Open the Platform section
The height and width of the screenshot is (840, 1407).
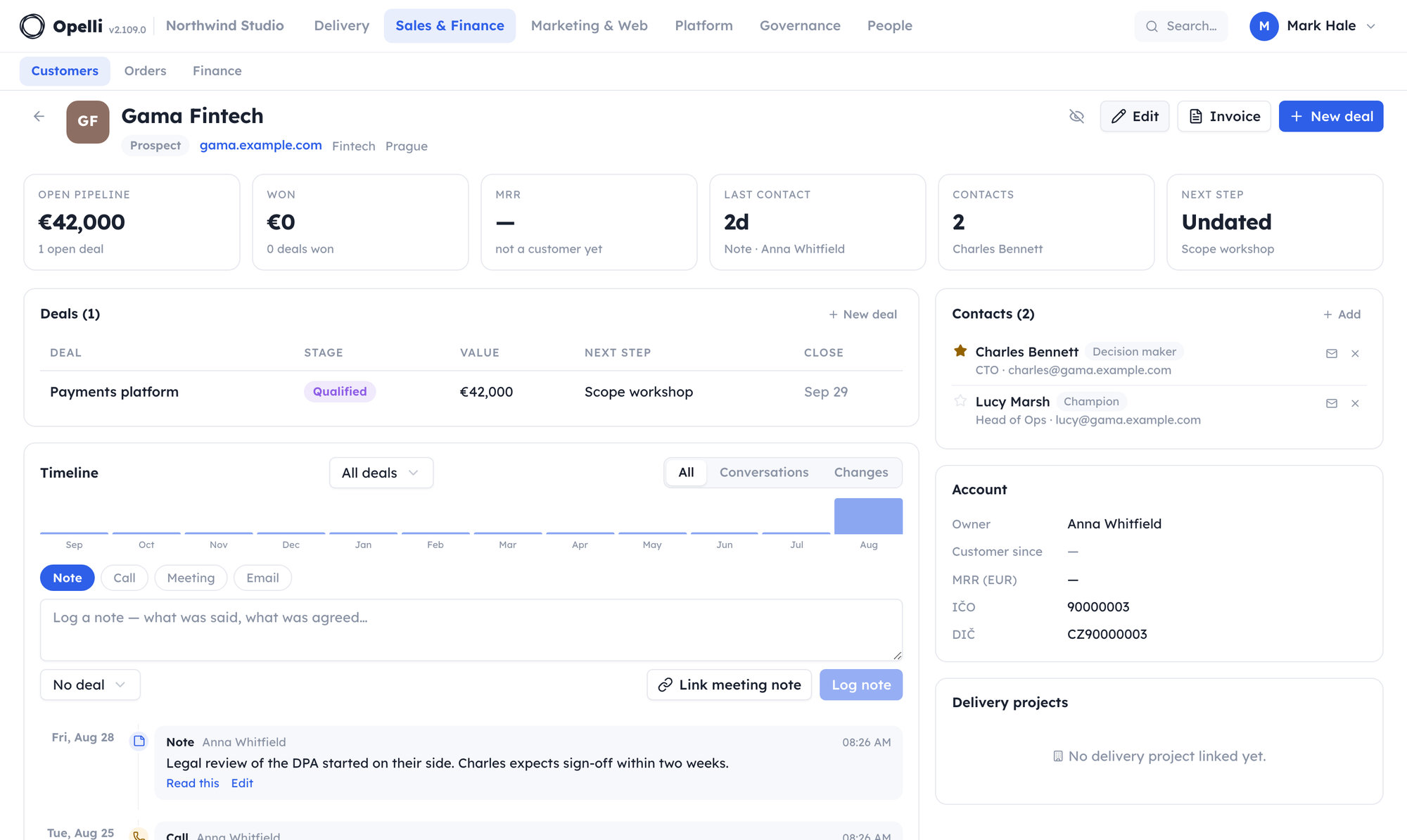point(703,26)
